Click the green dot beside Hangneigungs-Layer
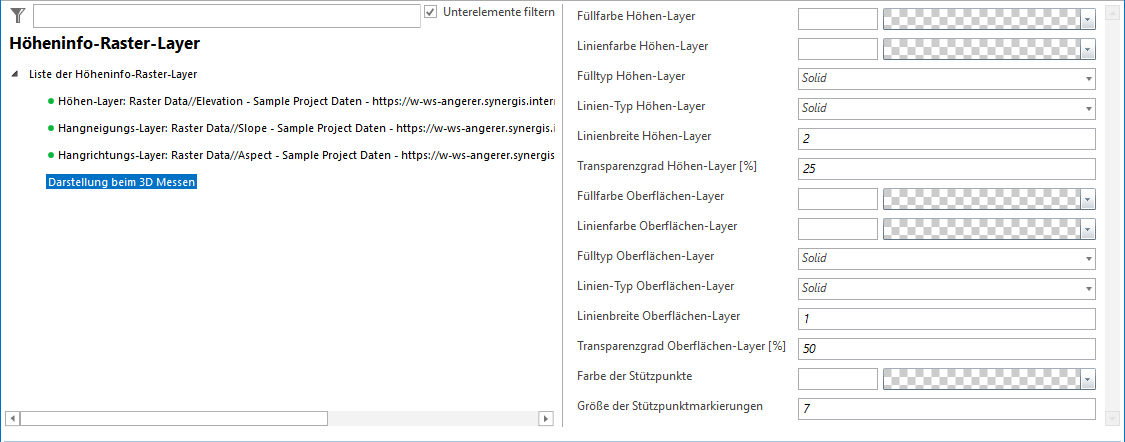The width and height of the screenshot is (1125, 442). [x=51, y=128]
